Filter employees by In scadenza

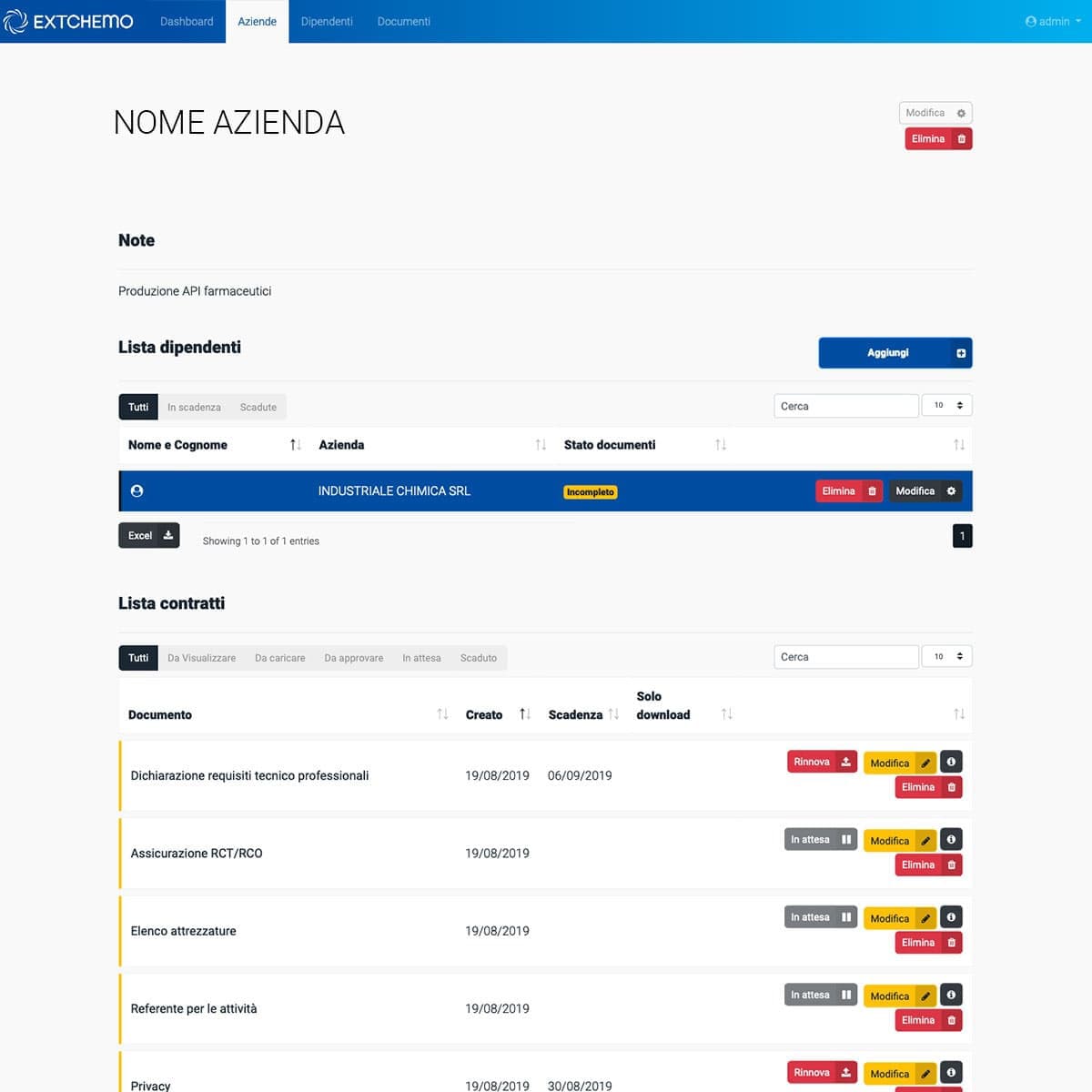point(194,408)
